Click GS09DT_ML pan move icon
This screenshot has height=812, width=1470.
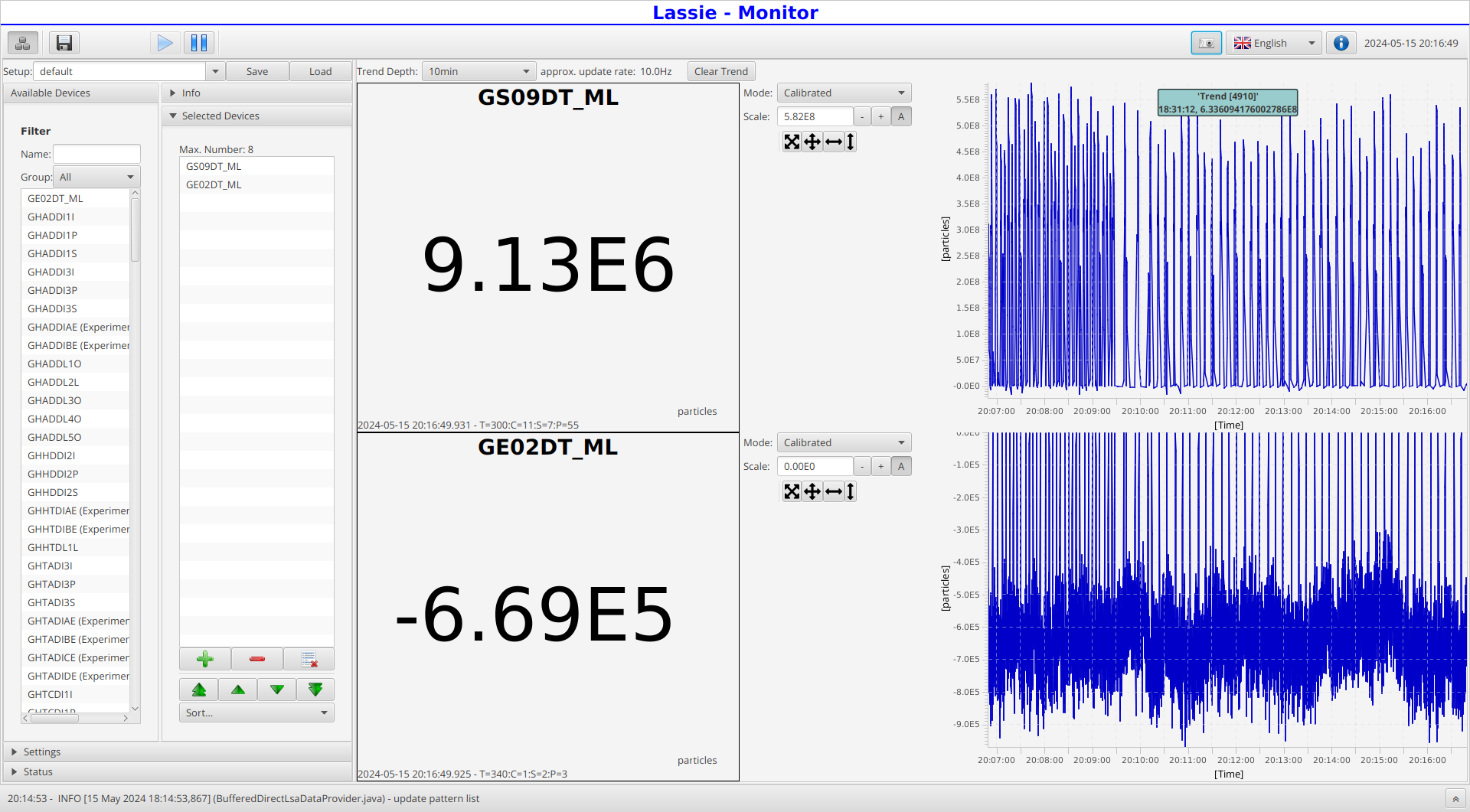[812, 142]
